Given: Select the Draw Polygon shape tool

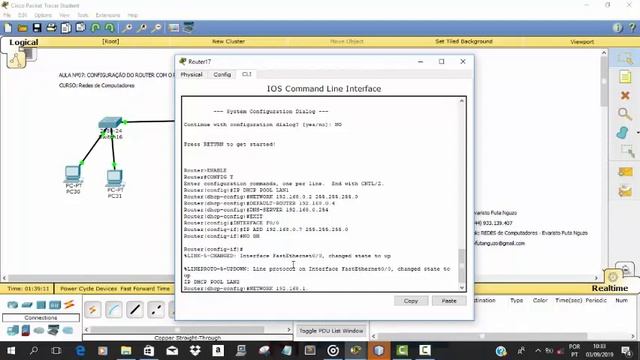Looking at the screenshot, I should pos(622,133).
